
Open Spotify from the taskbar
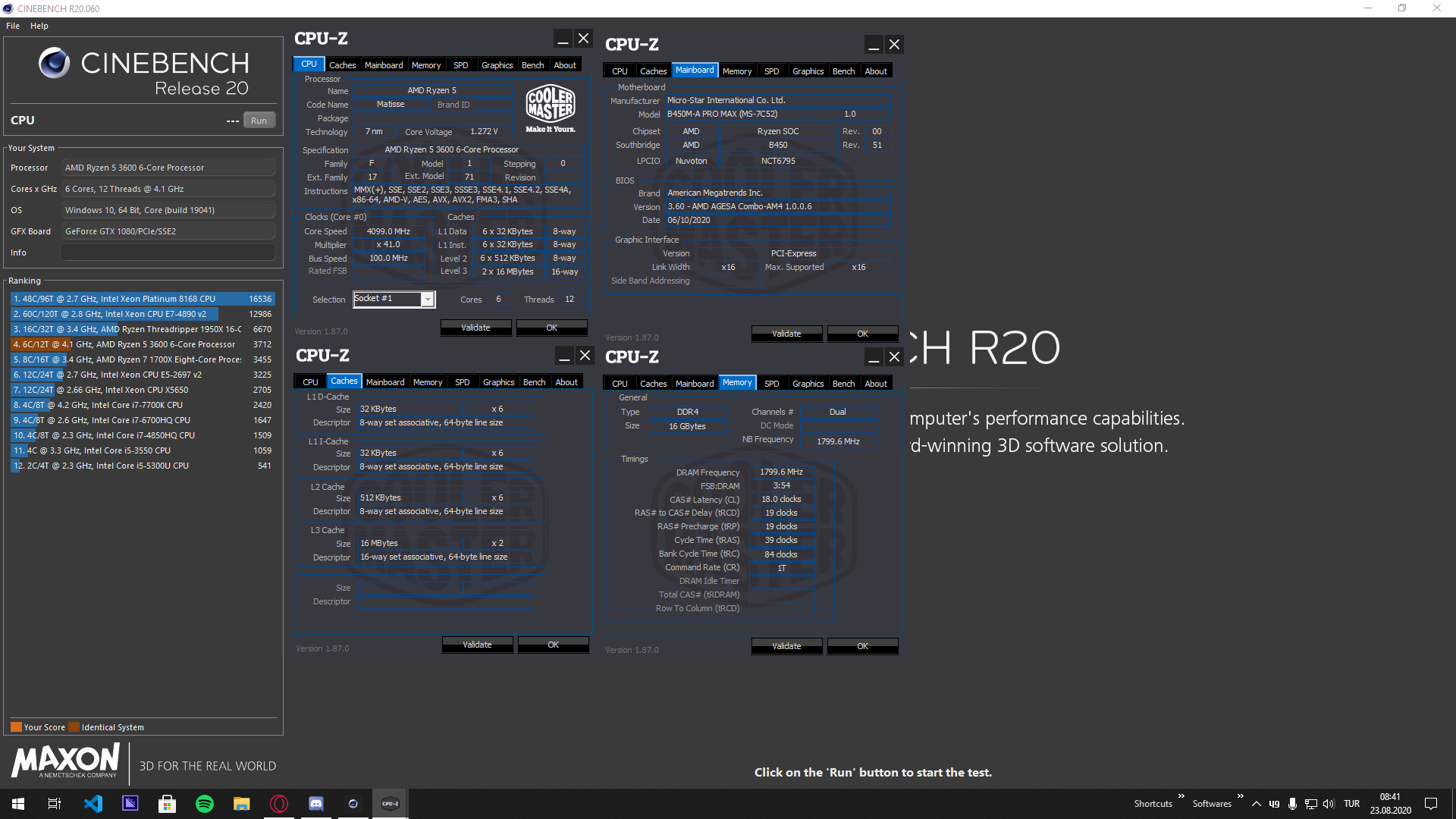[x=205, y=804]
